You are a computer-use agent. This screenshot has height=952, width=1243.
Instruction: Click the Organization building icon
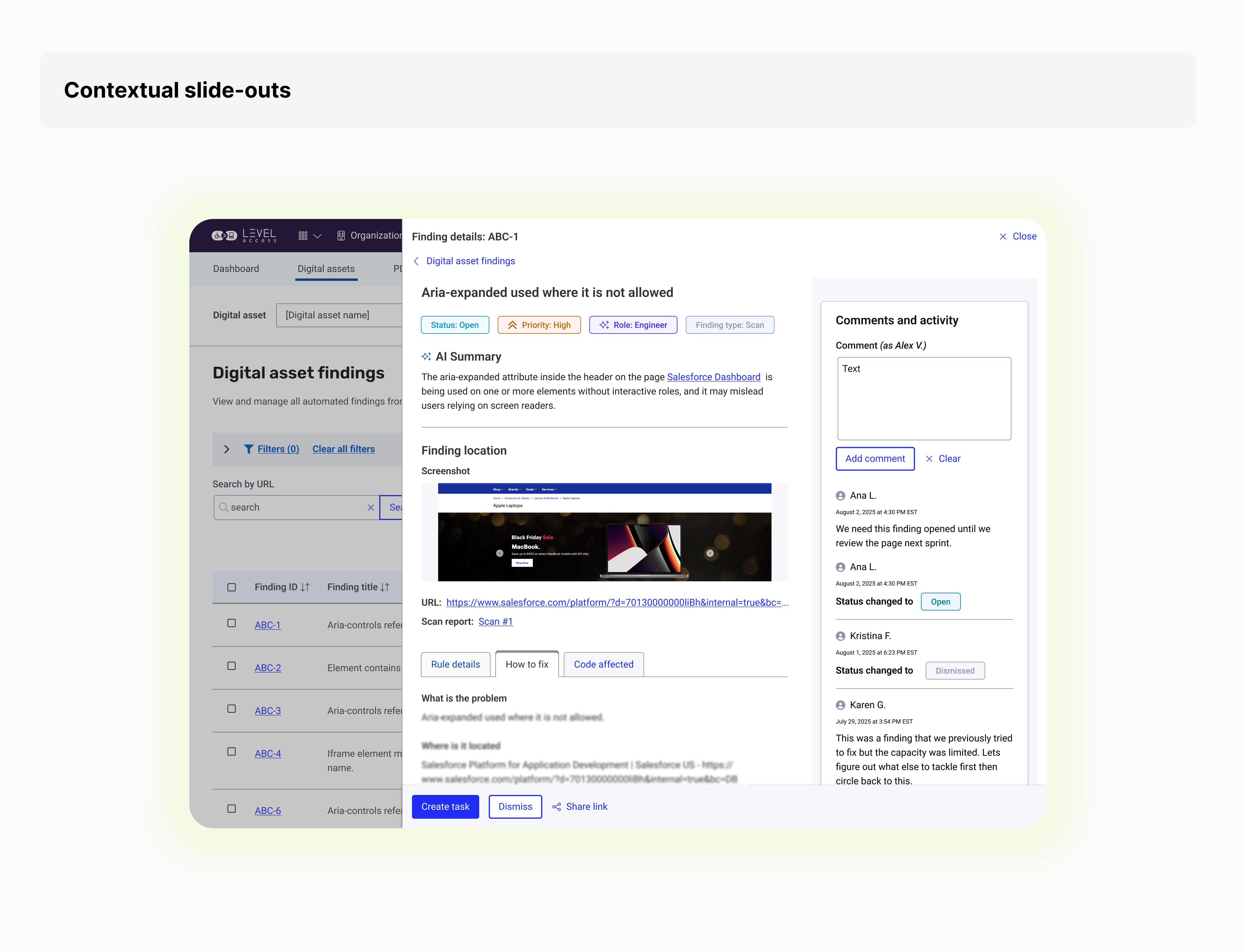pyautogui.click(x=341, y=235)
